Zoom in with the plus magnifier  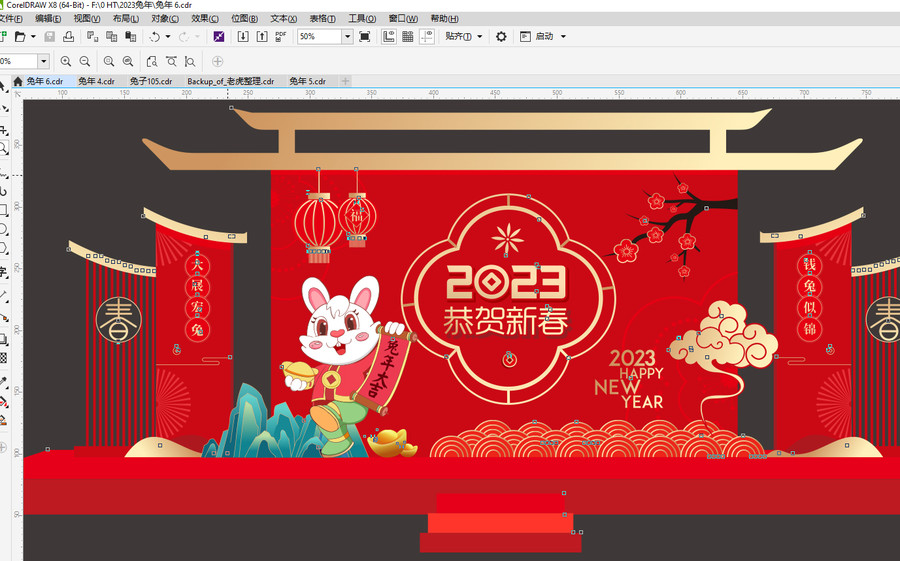pos(66,61)
